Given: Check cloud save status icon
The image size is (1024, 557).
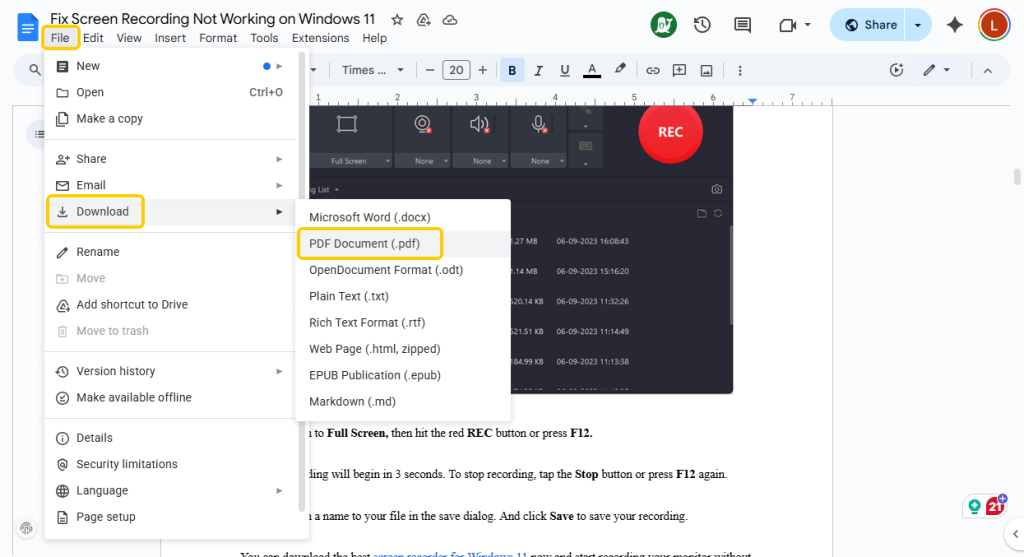Looking at the screenshot, I should coord(450,20).
